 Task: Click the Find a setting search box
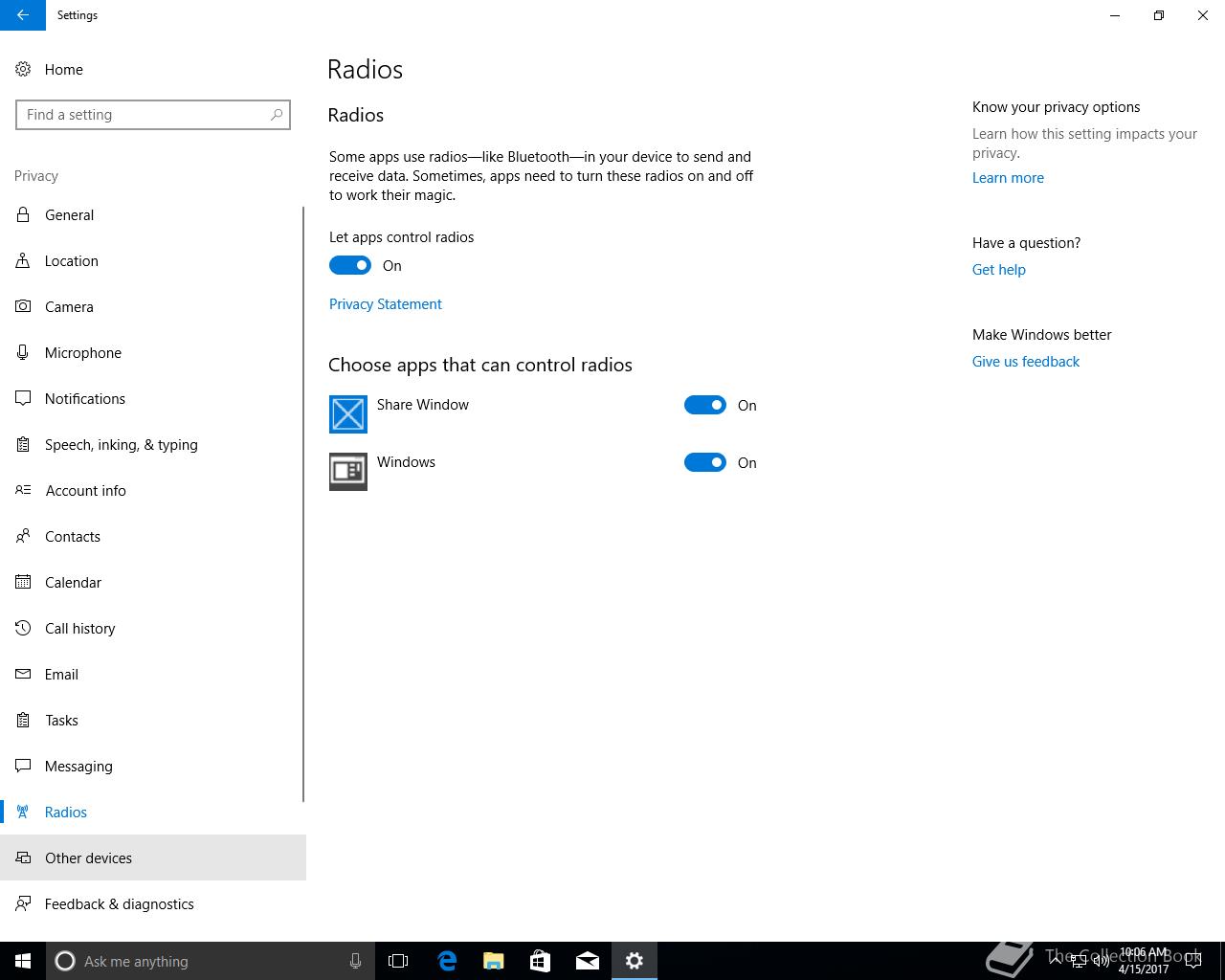153,115
